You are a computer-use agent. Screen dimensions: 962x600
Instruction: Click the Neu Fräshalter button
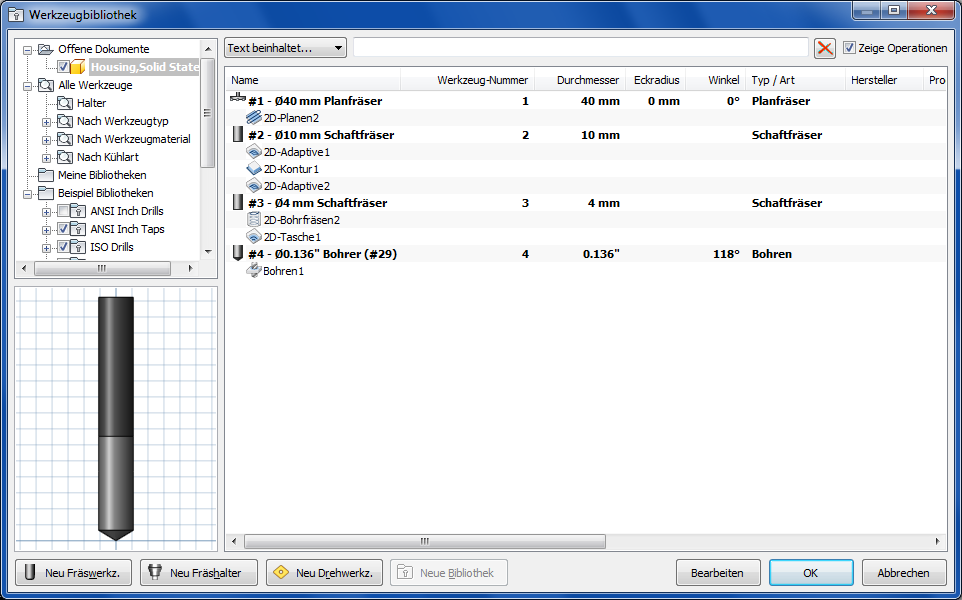199,572
